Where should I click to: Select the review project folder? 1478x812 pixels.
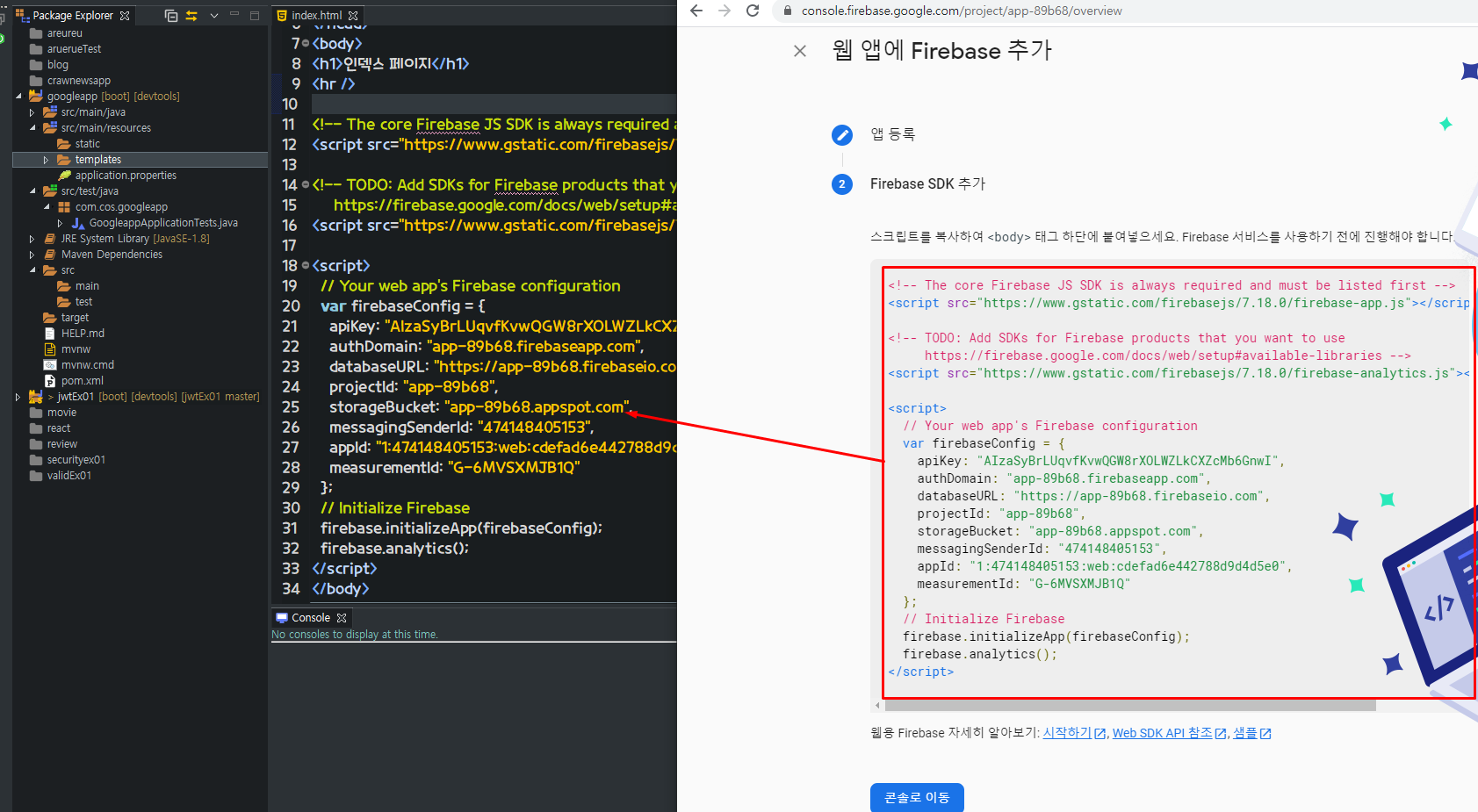point(61,444)
